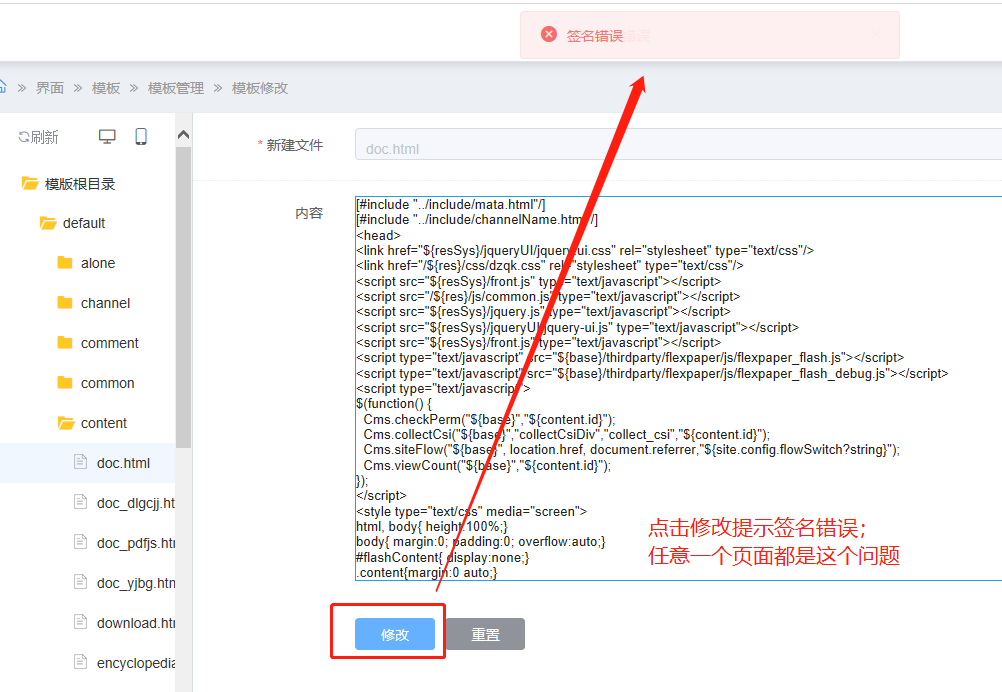Click the doc_pdfjs file icon
The width and height of the screenshot is (1002, 692).
[81, 542]
